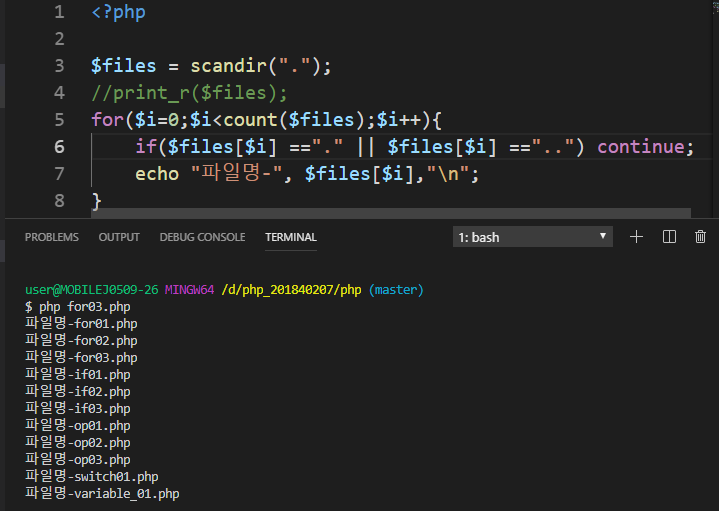This screenshot has height=511, width=719.
Task: Click the 'user@MOBILEJ0509-26' prompt text
Action: [x=92, y=290]
